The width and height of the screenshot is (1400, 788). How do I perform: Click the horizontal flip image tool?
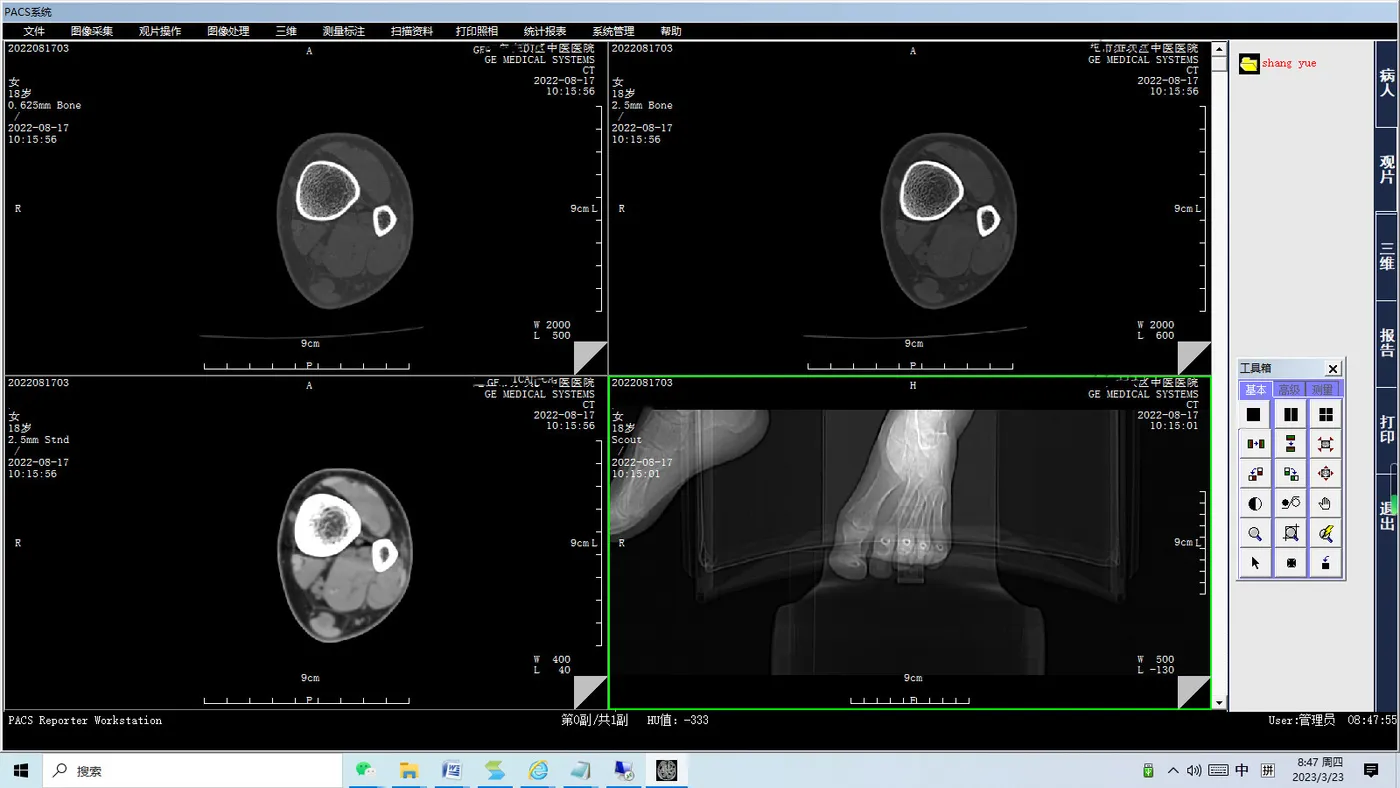pyautogui.click(x=1254, y=444)
